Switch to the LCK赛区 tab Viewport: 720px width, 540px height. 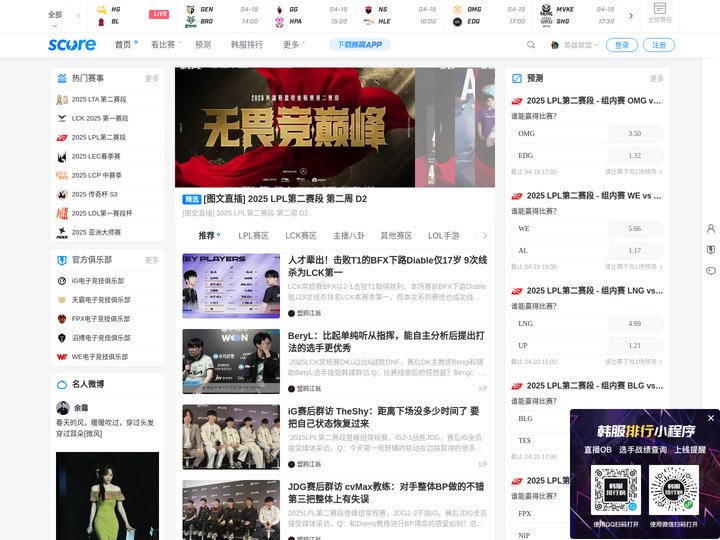tap(301, 236)
